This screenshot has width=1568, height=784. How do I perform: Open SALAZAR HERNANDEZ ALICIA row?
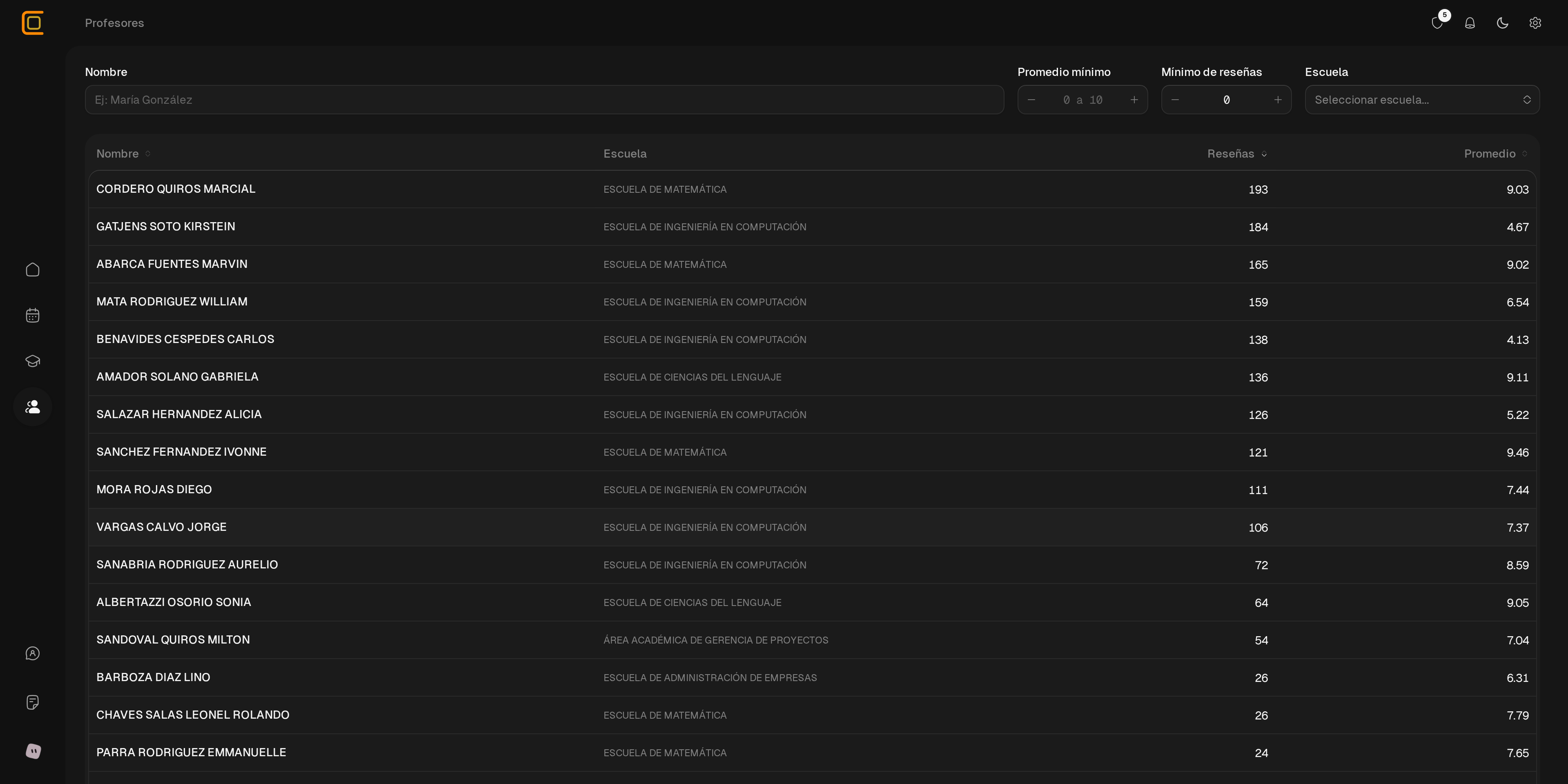813,414
